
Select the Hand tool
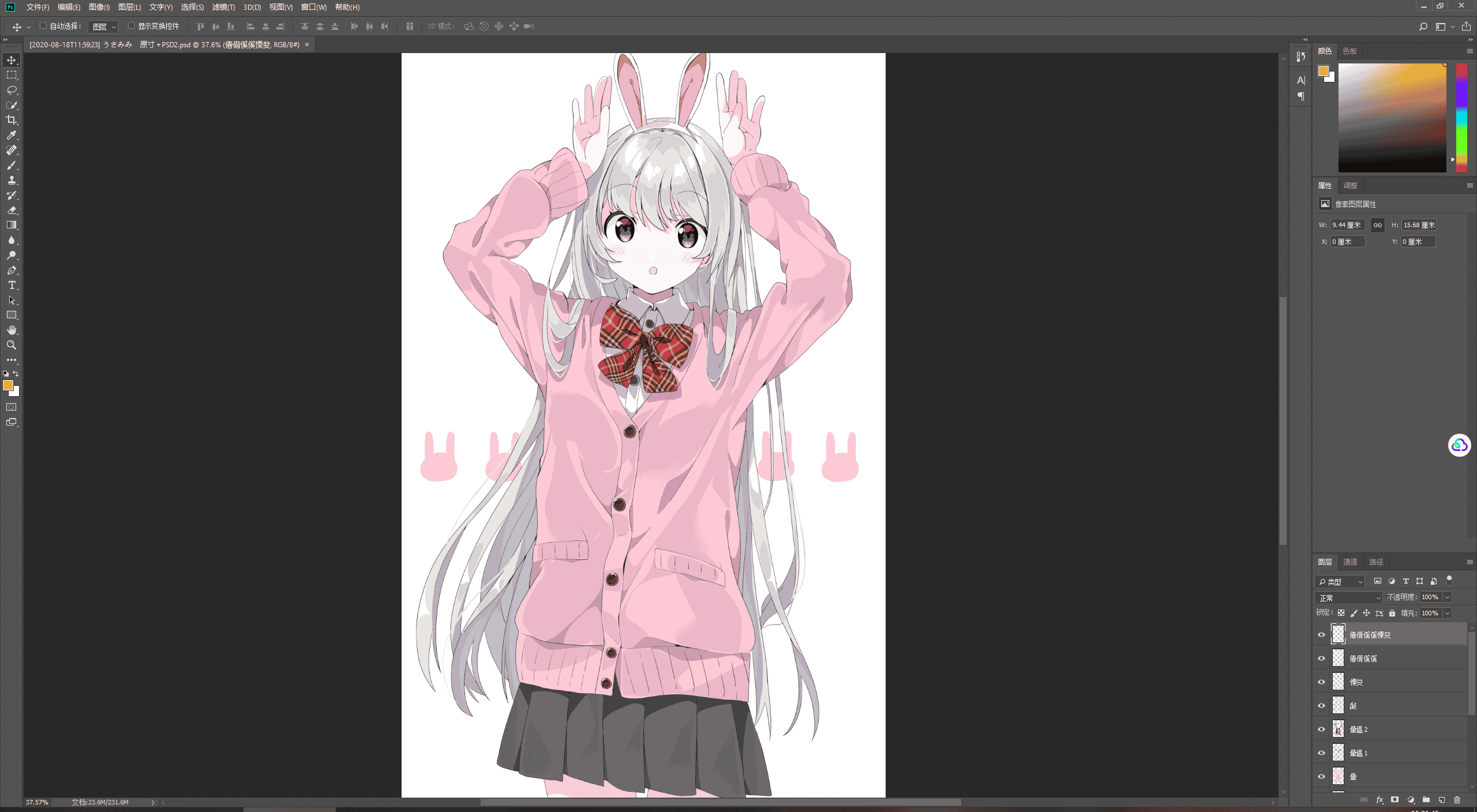tap(12, 330)
